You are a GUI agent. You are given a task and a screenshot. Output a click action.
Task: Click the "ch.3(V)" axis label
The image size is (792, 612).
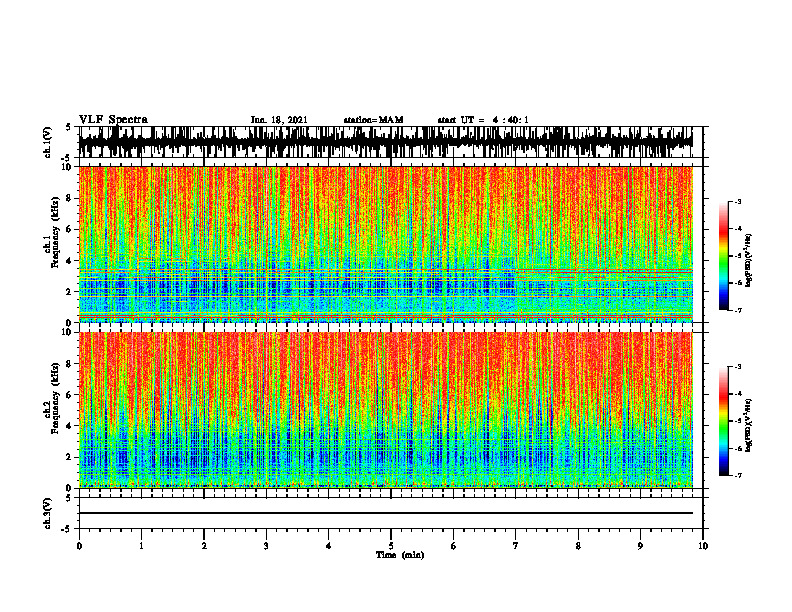tap(48, 514)
